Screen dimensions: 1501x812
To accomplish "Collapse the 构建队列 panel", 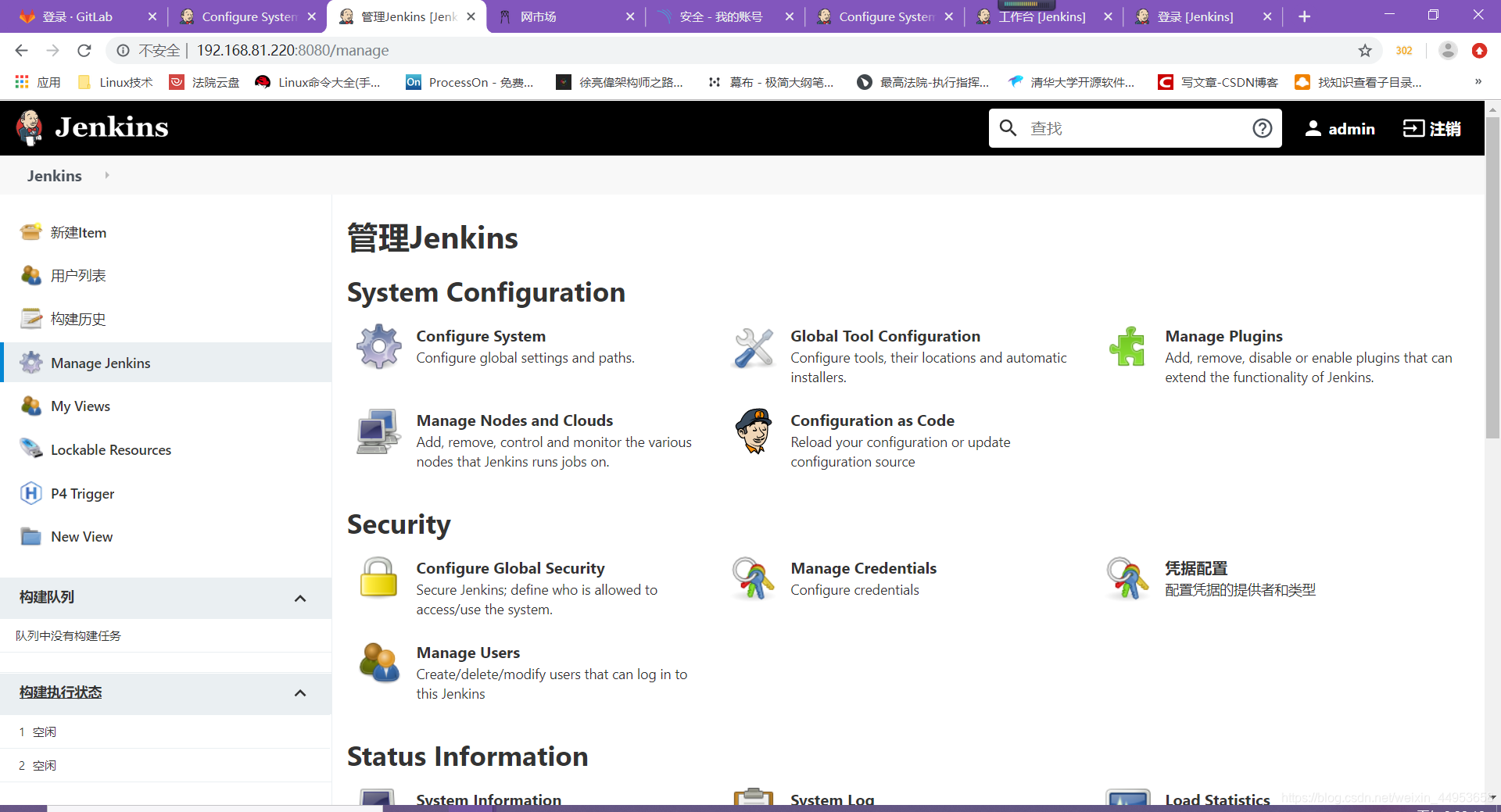I will coord(300,598).
